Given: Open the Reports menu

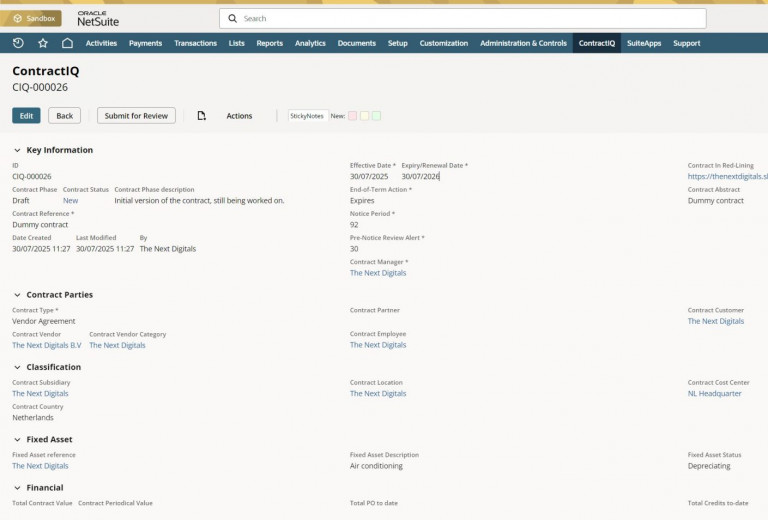Looking at the screenshot, I should click(270, 43).
